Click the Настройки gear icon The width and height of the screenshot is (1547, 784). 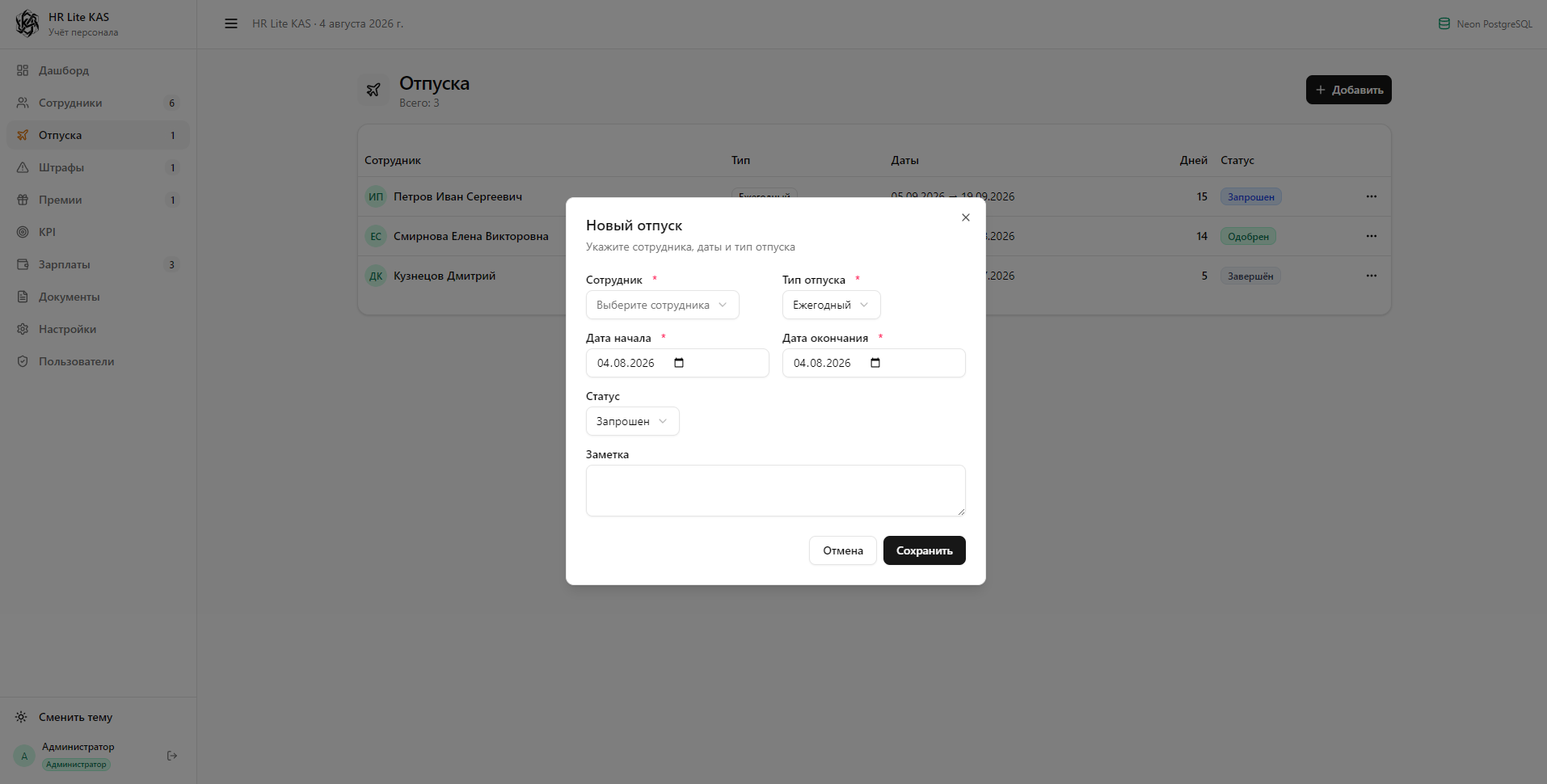23,329
